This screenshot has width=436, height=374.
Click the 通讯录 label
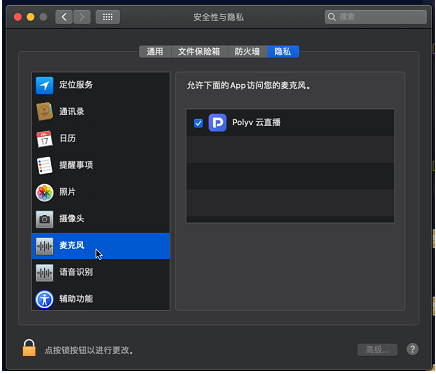[x=72, y=111]
